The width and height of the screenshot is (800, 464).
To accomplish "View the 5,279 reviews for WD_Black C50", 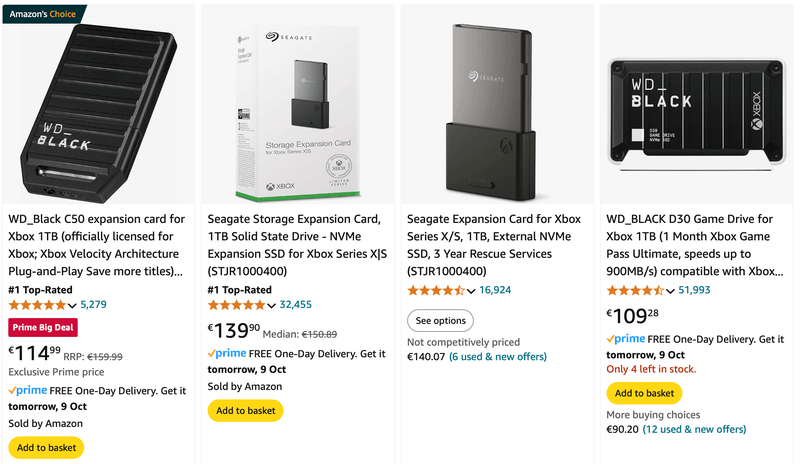I will 93,304.
